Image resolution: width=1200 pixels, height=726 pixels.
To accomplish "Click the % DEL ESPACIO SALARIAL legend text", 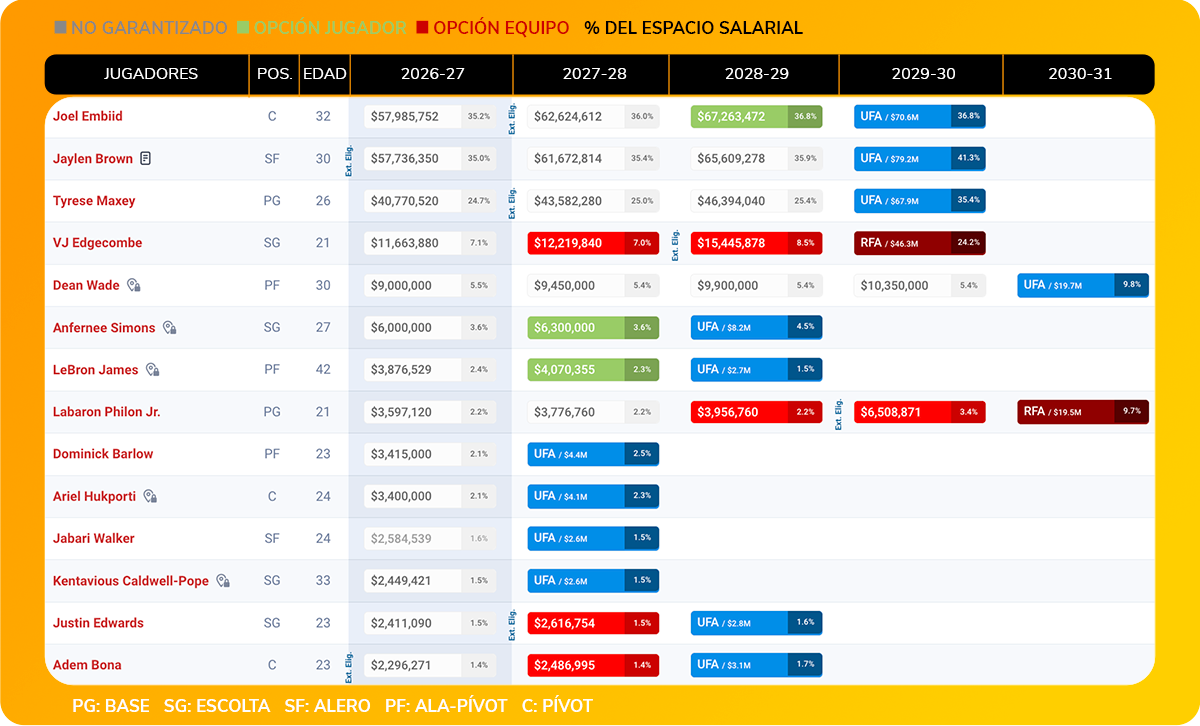I will click(694, 28).
